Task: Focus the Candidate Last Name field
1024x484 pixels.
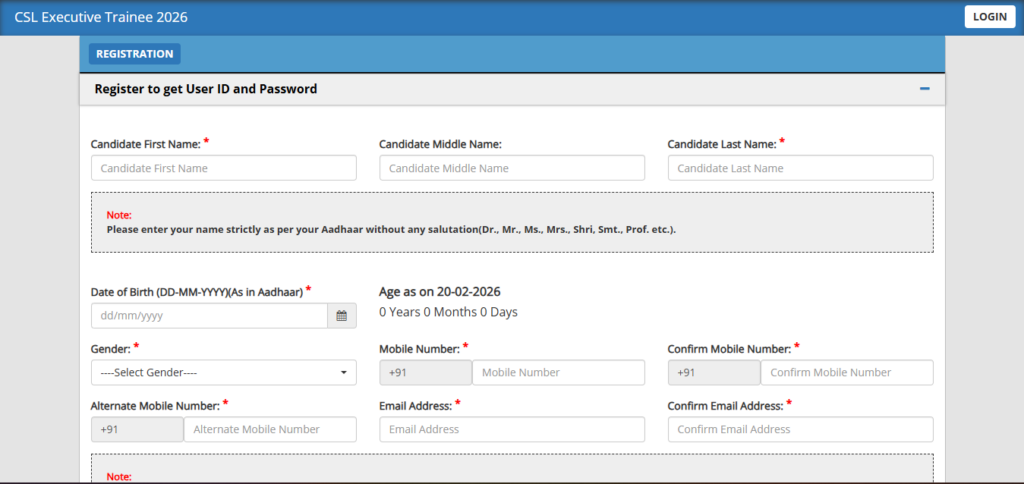Action: pos(800,168)
